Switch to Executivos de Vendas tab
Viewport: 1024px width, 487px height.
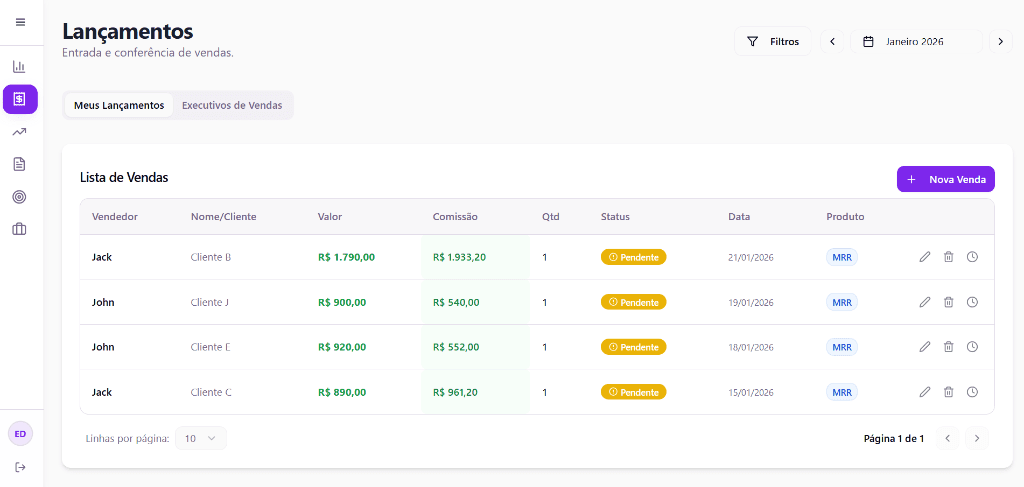click(232, 105)
